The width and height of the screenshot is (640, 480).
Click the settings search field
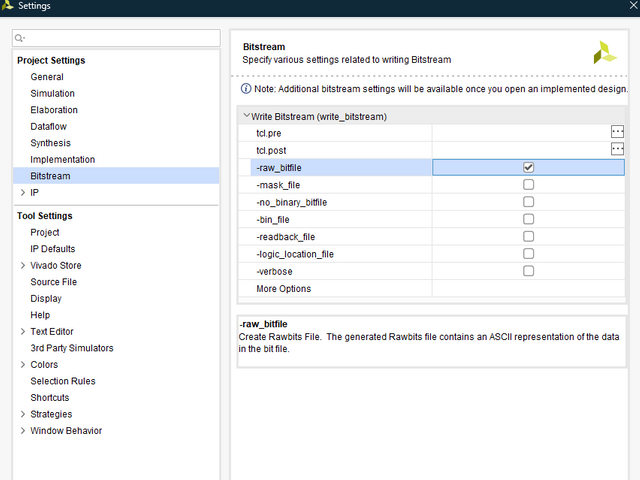(x=120, y=38)
